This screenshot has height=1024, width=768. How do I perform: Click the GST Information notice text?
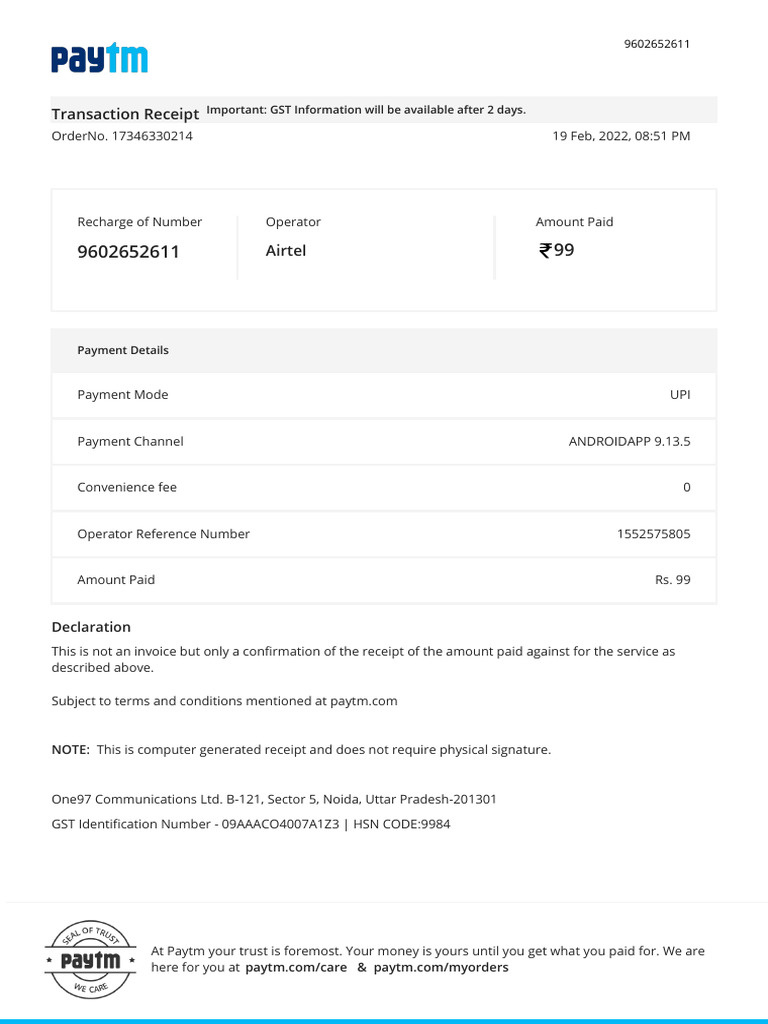point(366,110)
